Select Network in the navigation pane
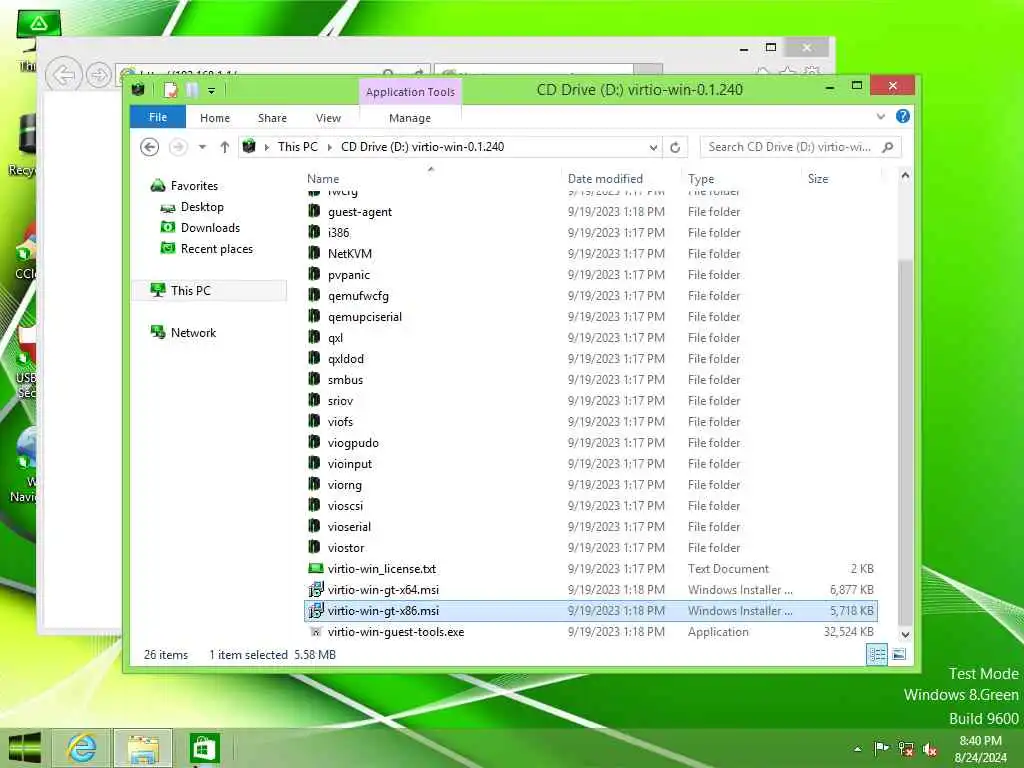This screenshot has width=1024, height=768. point(193,332)
